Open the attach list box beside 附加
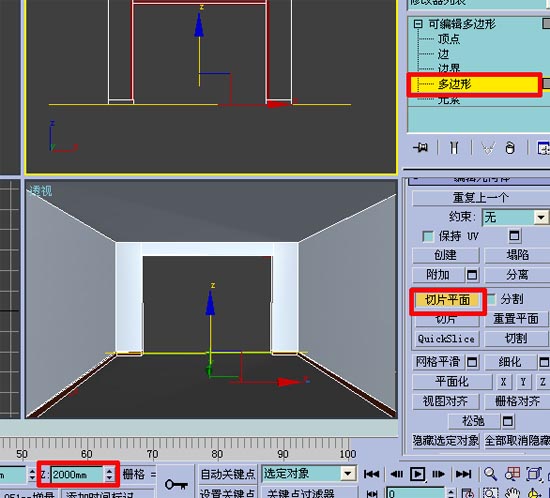550x498 pixels. (x=472, y=275)
